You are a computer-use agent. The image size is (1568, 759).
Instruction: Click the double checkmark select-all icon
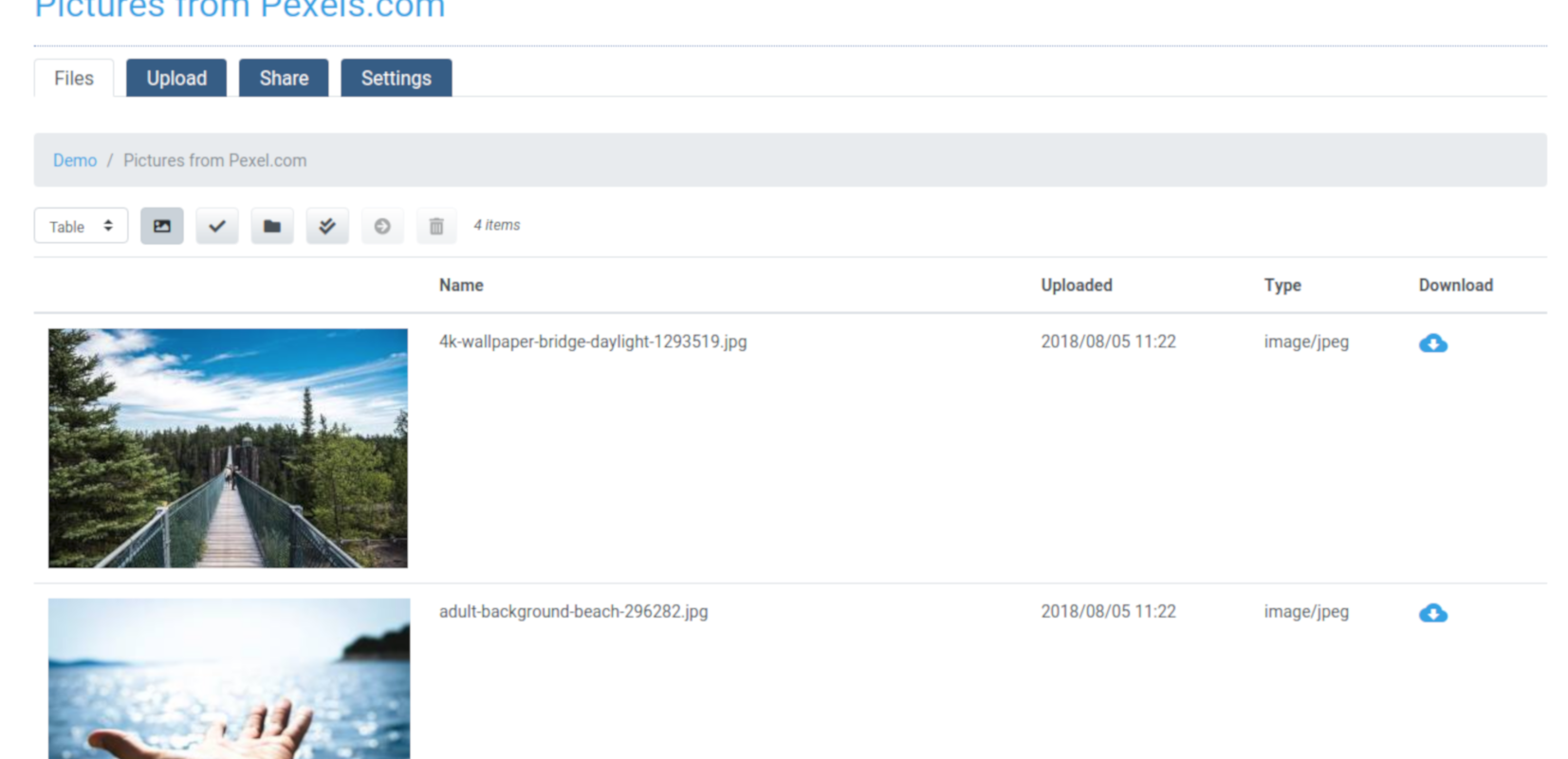tap(327, 226)
